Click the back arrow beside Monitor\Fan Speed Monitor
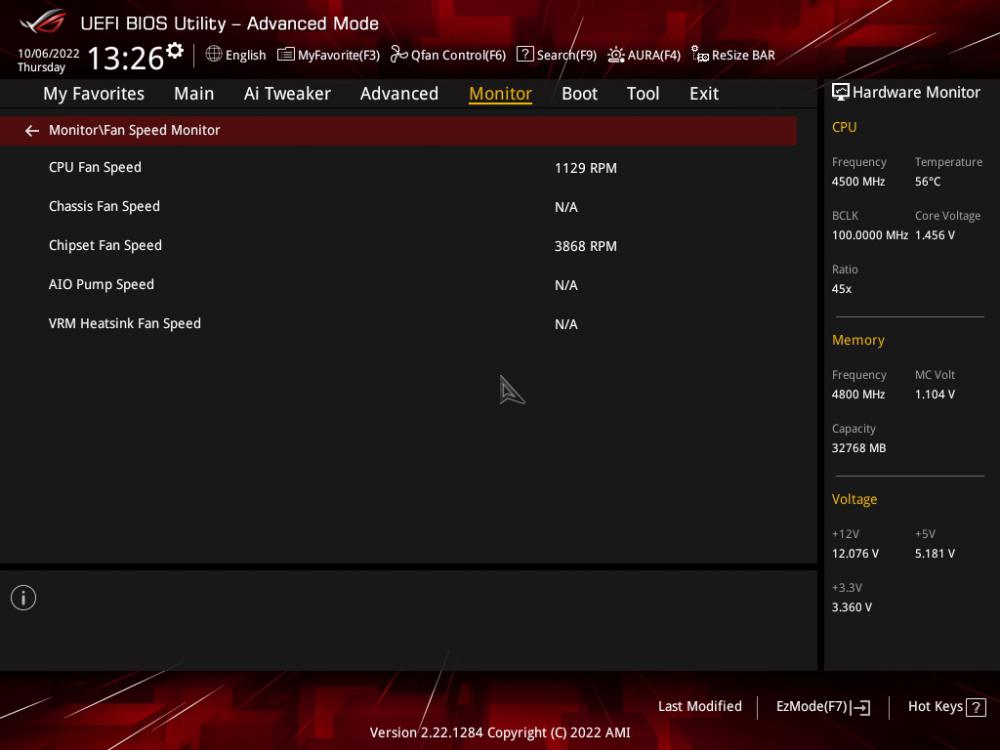The width and height of the screenshot is (1000, 750). 32,131
